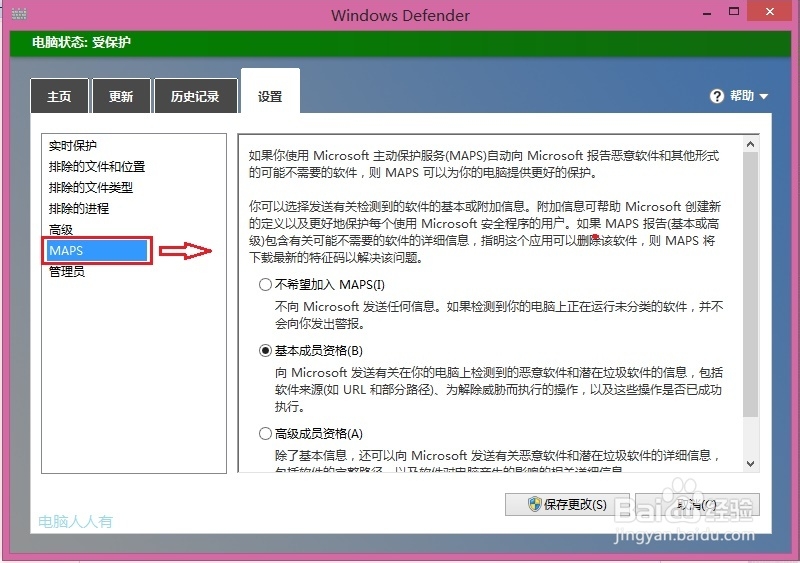
Task: Click the 保存更改 button
Action: [x=567, y=504]
